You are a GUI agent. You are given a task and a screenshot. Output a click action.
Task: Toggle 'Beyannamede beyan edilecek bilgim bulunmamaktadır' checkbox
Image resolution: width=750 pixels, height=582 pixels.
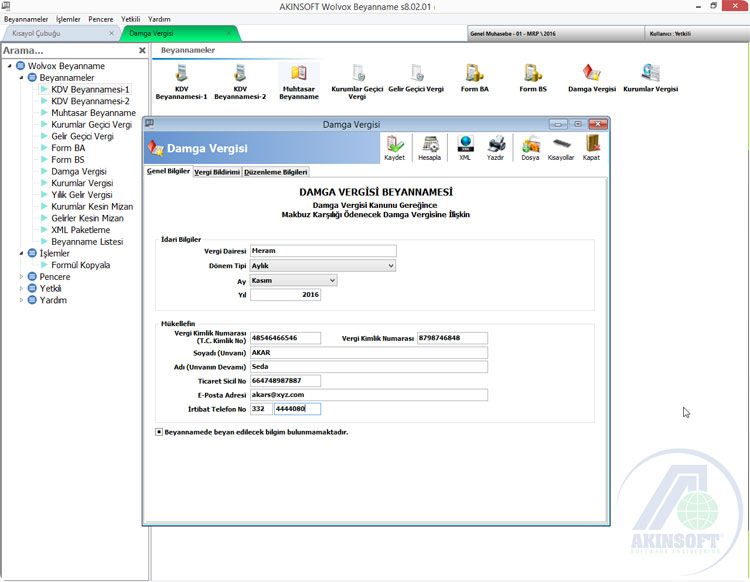coord(159,432)
